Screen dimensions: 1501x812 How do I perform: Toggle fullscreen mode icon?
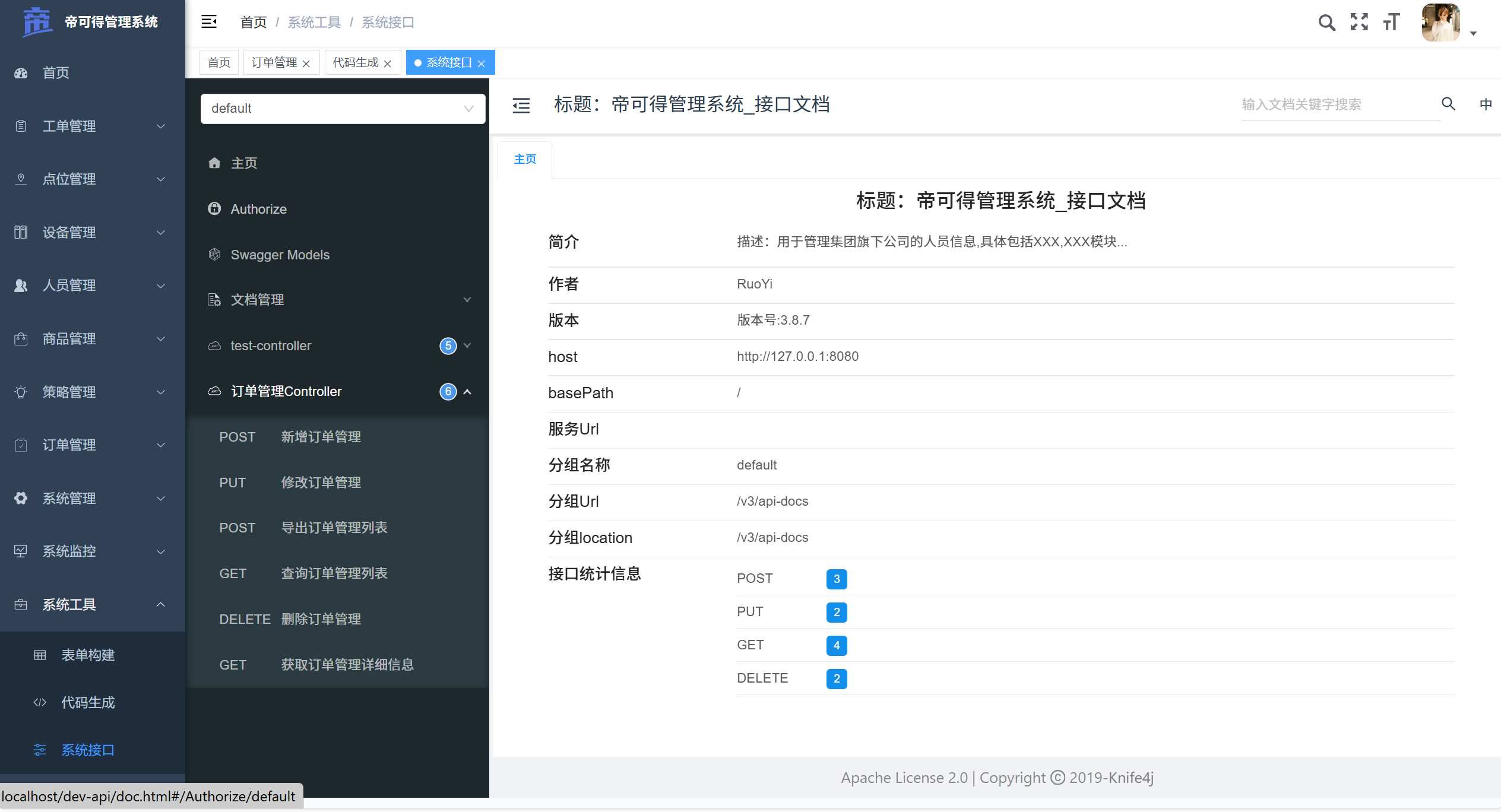pos(1359,22)
